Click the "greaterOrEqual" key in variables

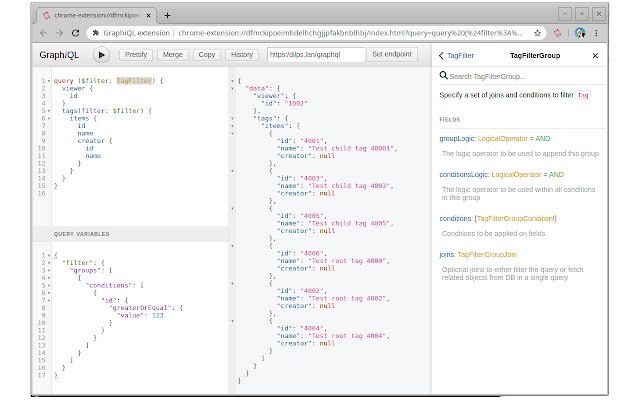142,308
